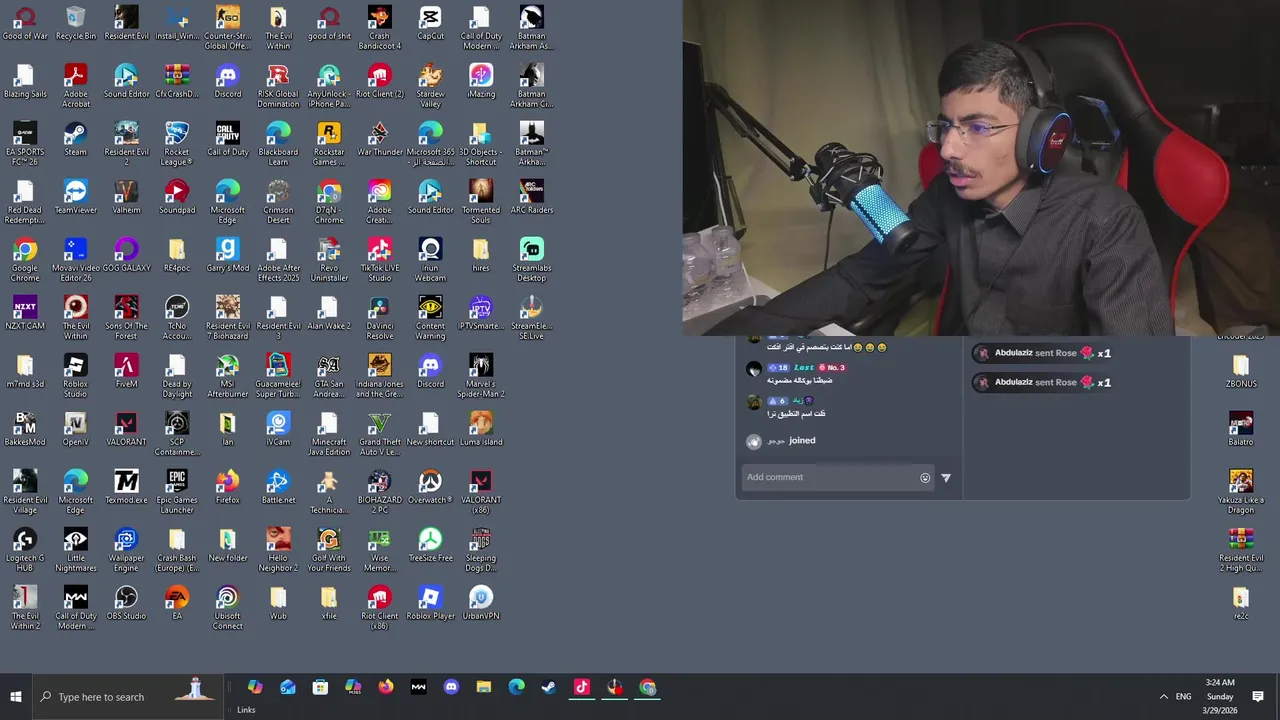1280x720 pixels.
Task: Open UrbanVPN desktop shortcut
Action: (x=481, y=604)
